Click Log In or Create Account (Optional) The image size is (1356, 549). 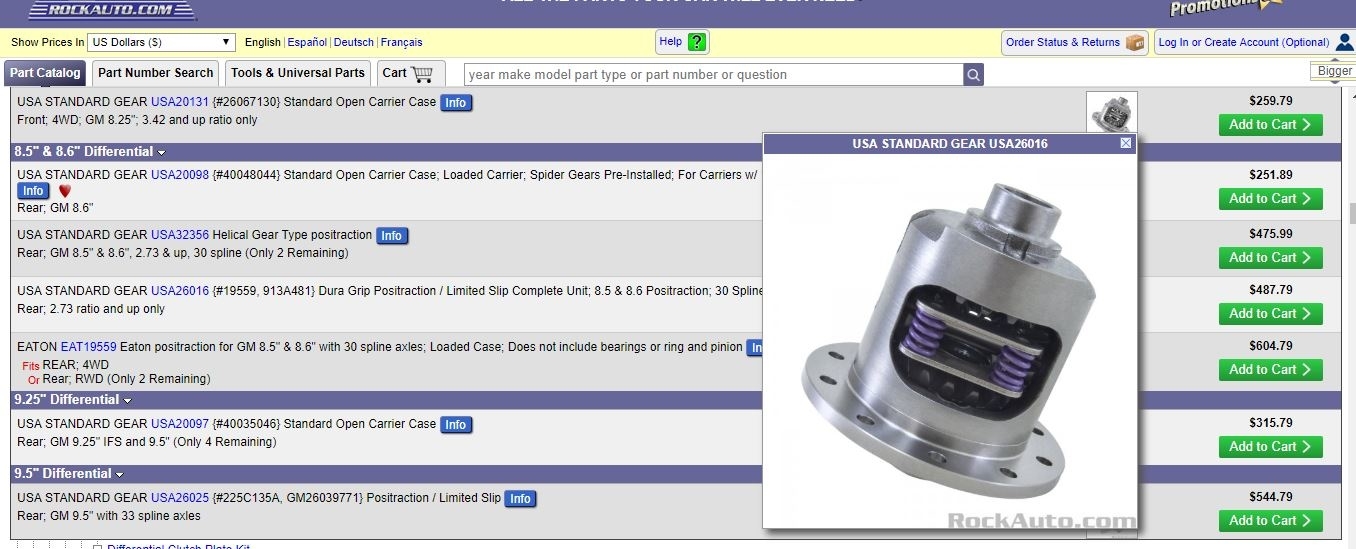tap(1244, 42)
